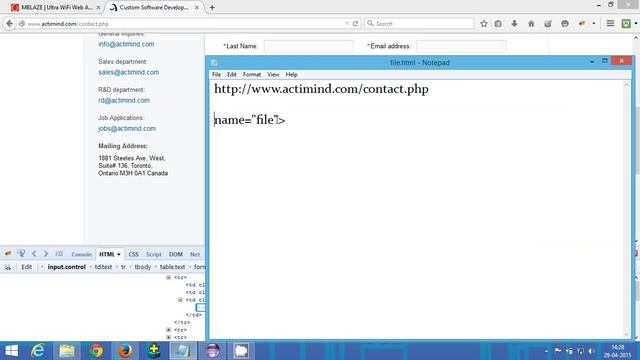640x360 pixels.
Task: Open the Downloads arrow icon
Action: click(x=514, y=24)
